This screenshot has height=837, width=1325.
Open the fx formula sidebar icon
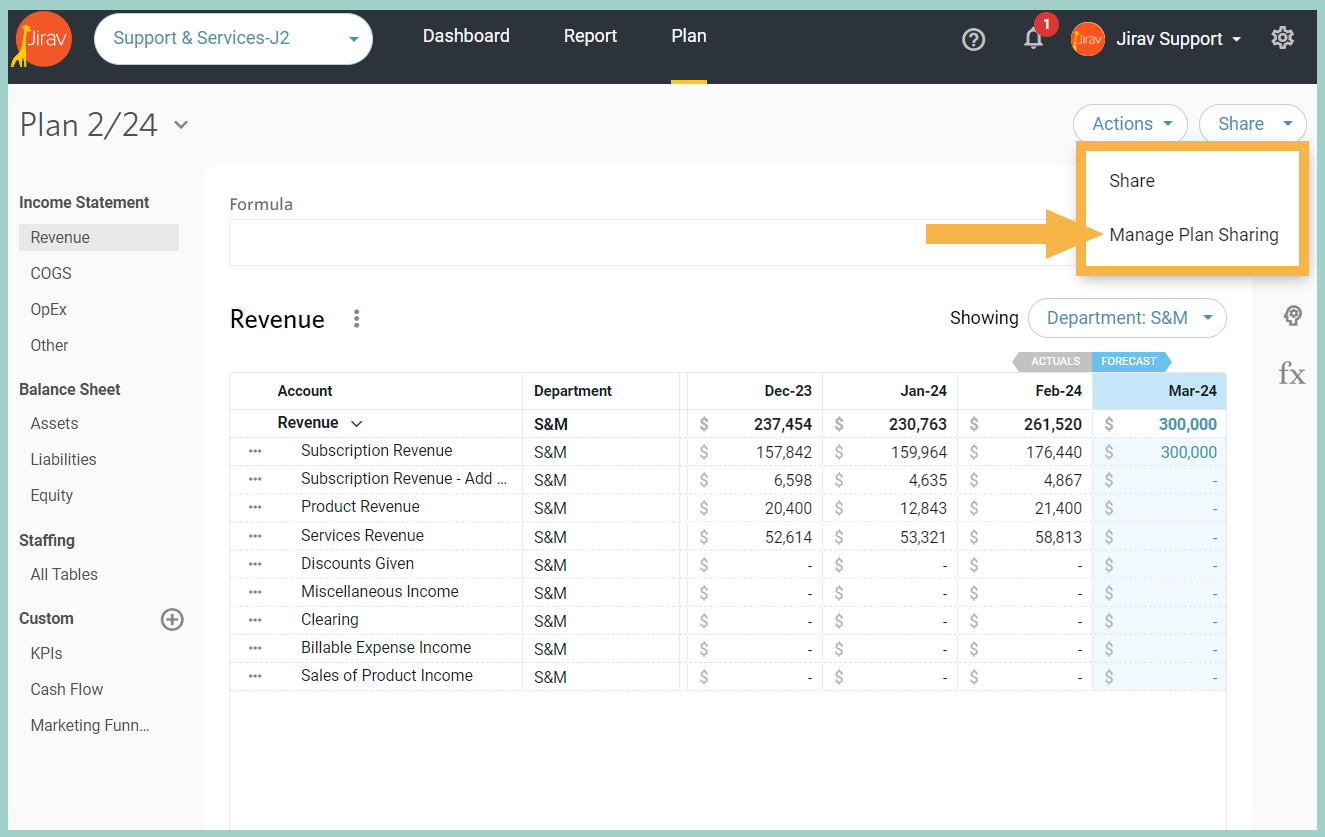1291,374
